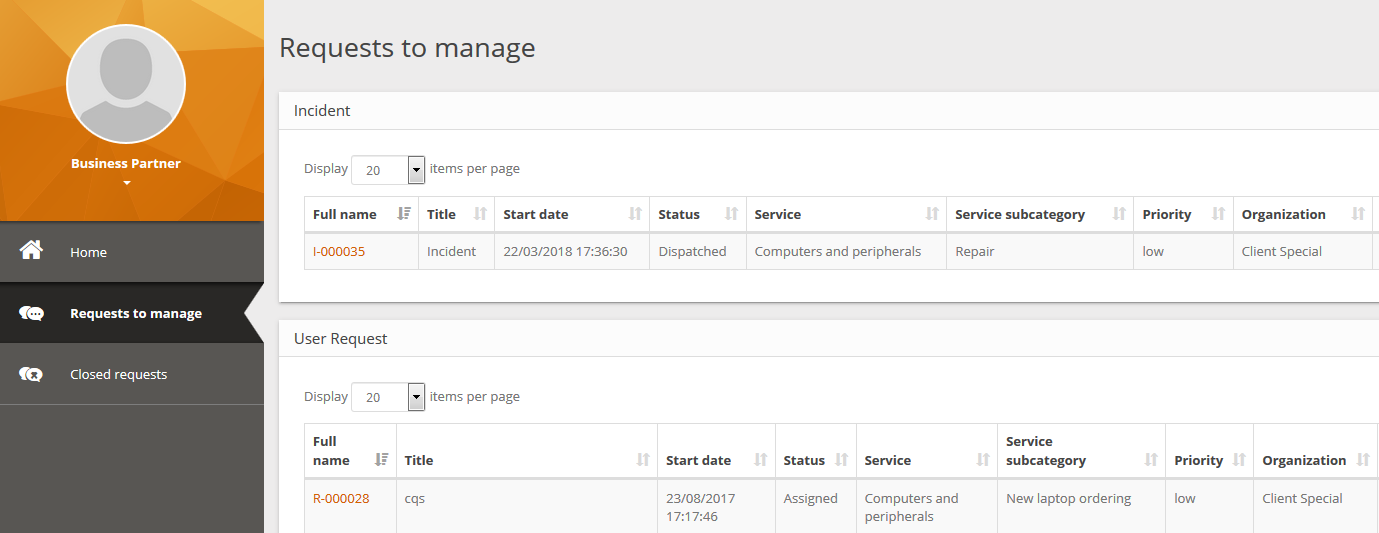Sort User Request table by Service arrows

tap(982, 460)
